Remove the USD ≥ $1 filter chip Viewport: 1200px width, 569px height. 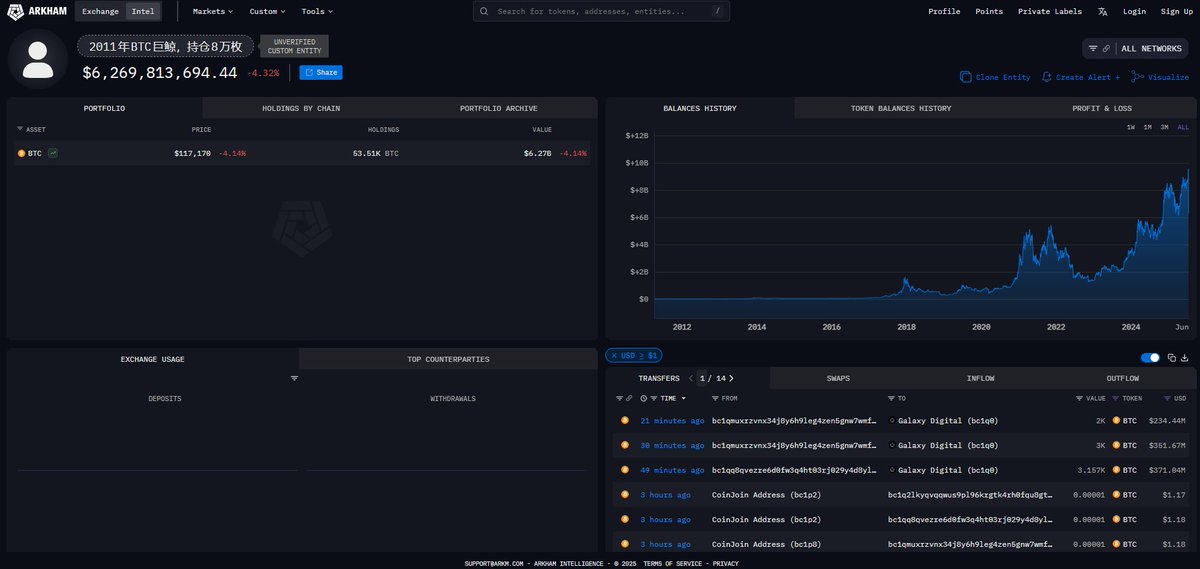[615, 355]
